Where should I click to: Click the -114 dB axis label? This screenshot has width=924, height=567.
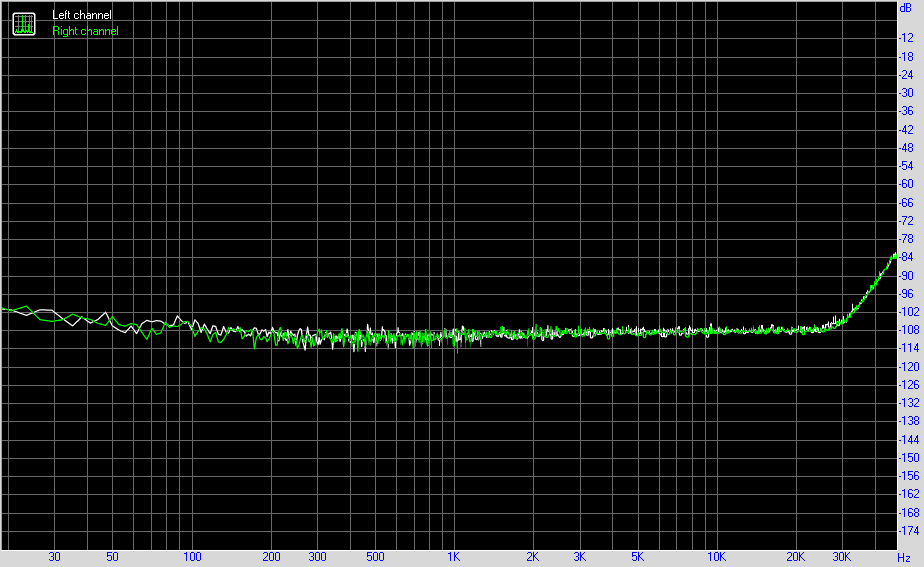909,348
